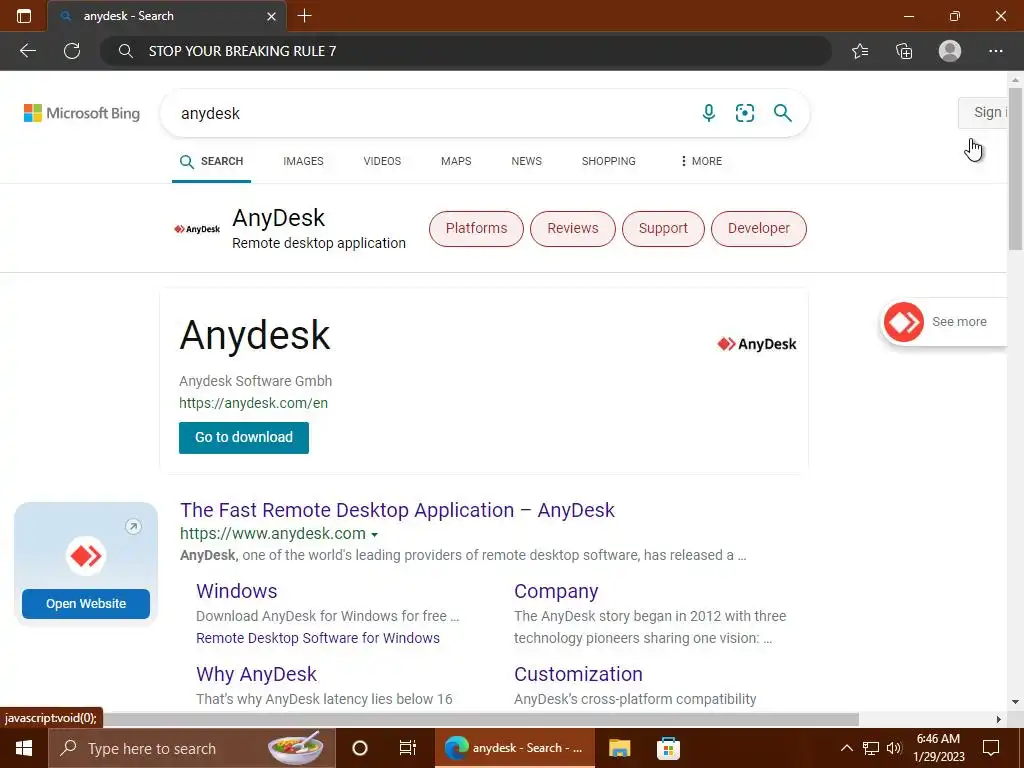
Task: Switch to the VIDEOS tab
Action: click(382, 161)
